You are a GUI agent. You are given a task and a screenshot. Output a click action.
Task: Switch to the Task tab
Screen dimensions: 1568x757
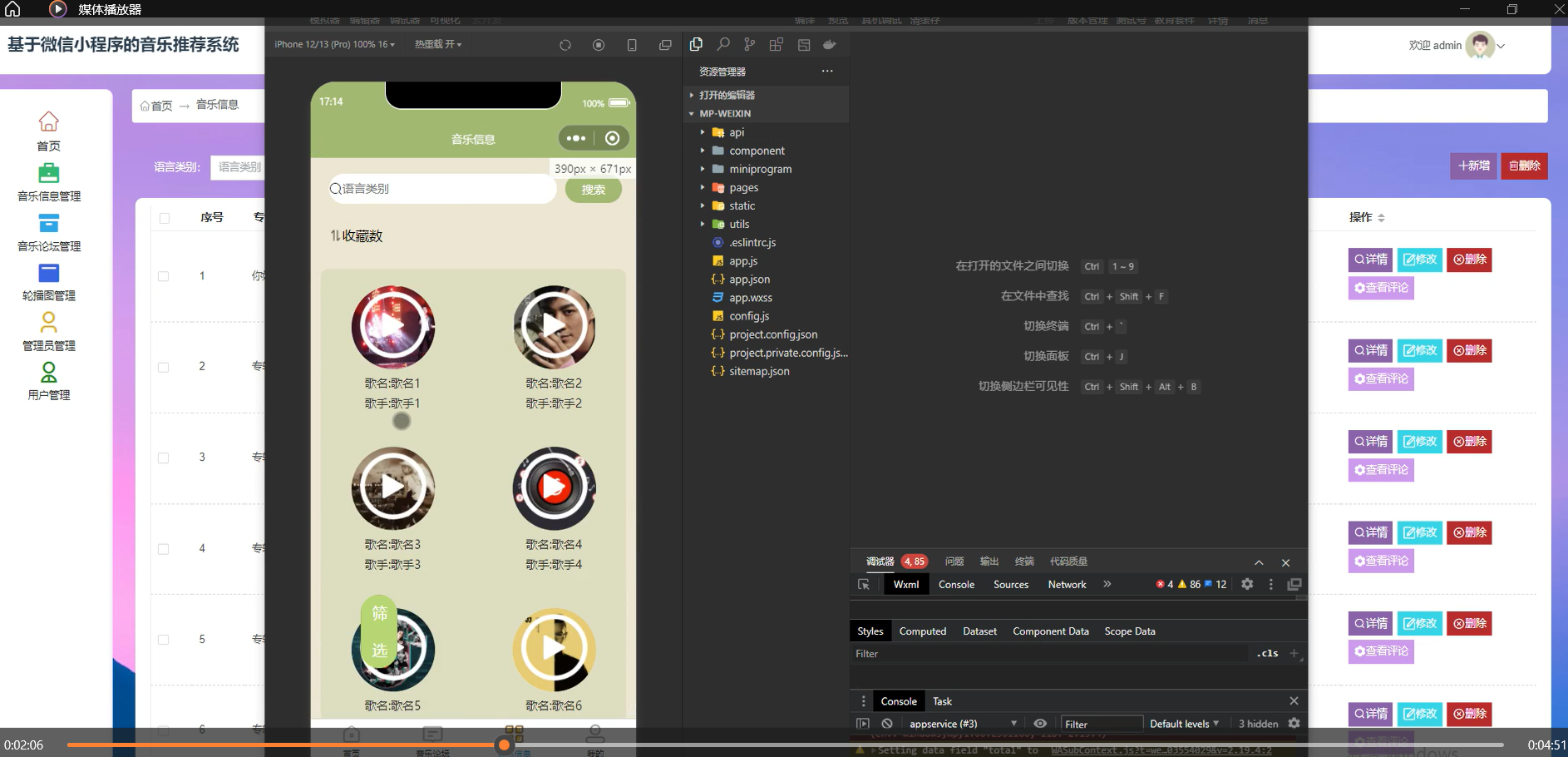(x=942, y=701)
